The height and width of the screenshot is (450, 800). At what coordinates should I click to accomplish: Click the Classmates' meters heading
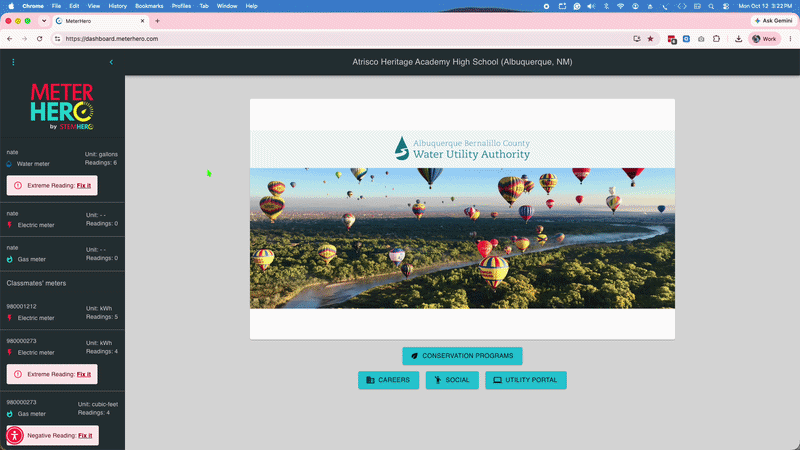(x=36, y=283)
